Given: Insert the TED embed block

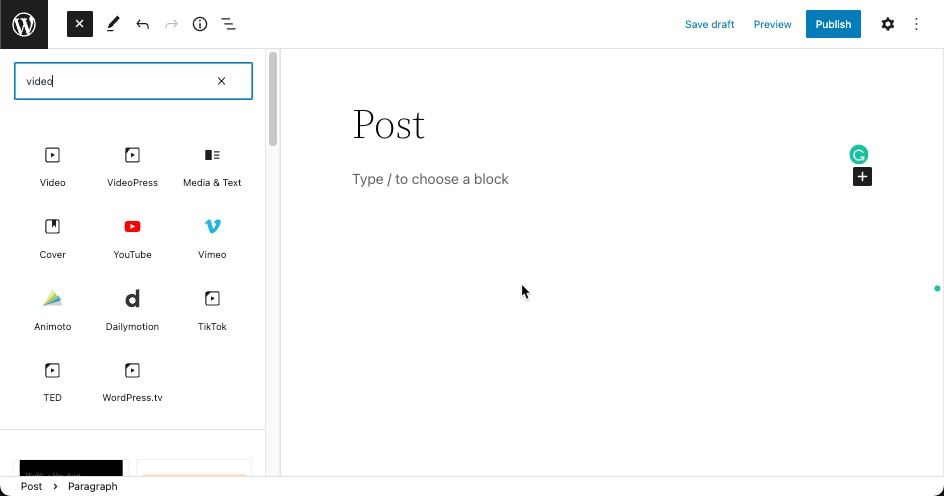Looking at the screenshot, I should click(52, 380).
